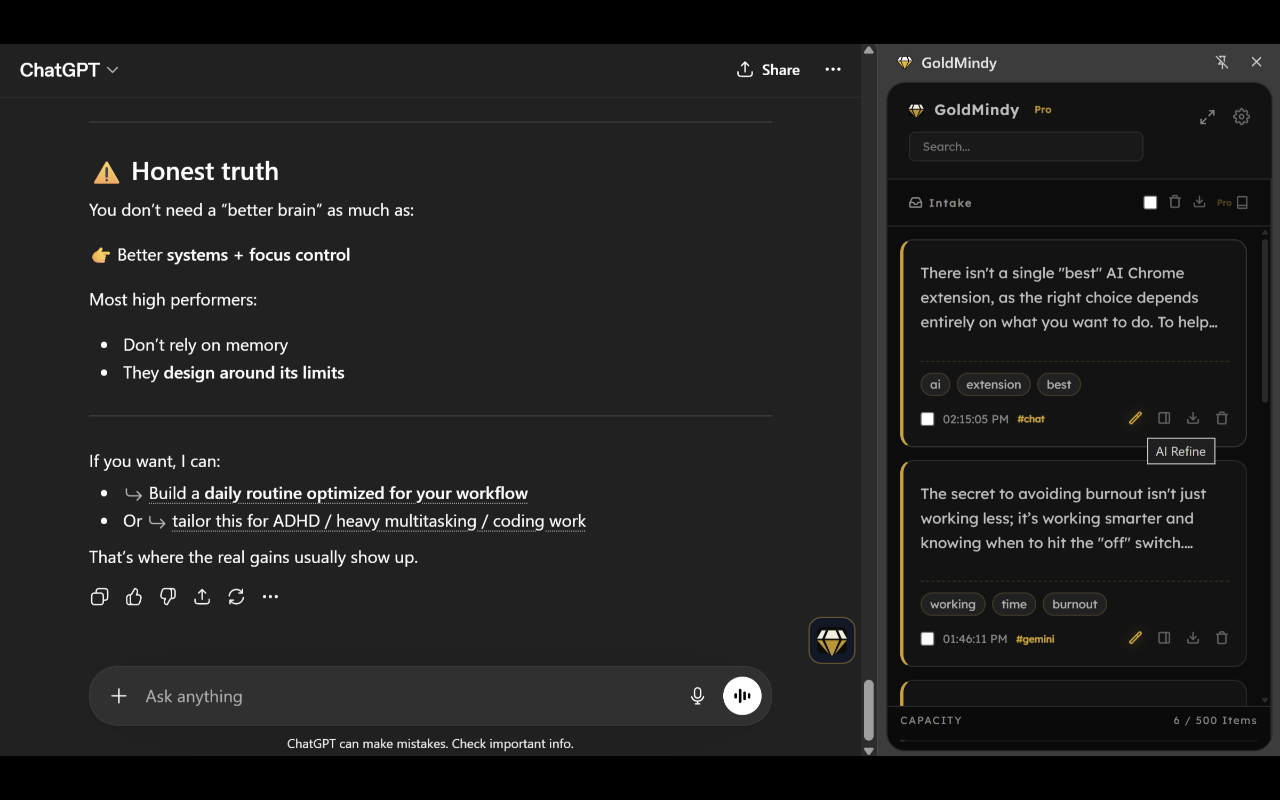The height and width of the screenshot is (800, 1280).
Task: Unpin the GoldMindy side panel
Action: point(1222,62)
